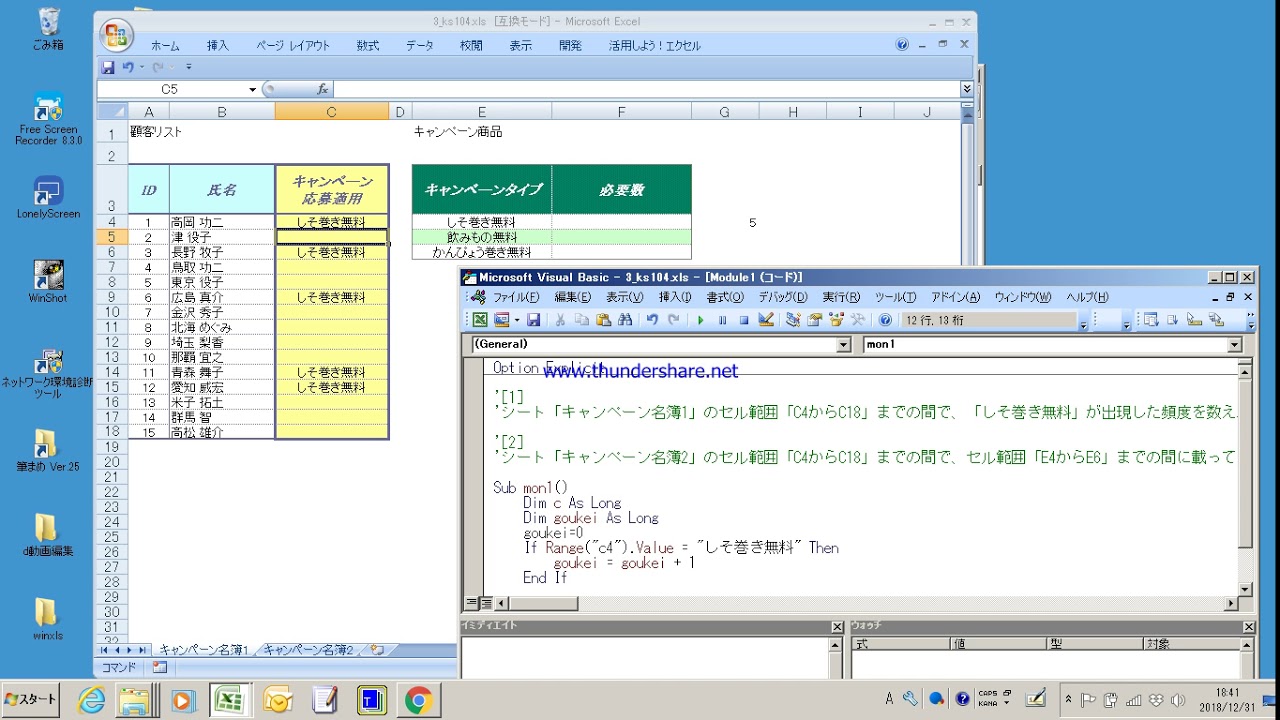This screenshot has height=720, width=1280.
Task: Click the Windows スタート button
Action: click(x=30, y=699)
